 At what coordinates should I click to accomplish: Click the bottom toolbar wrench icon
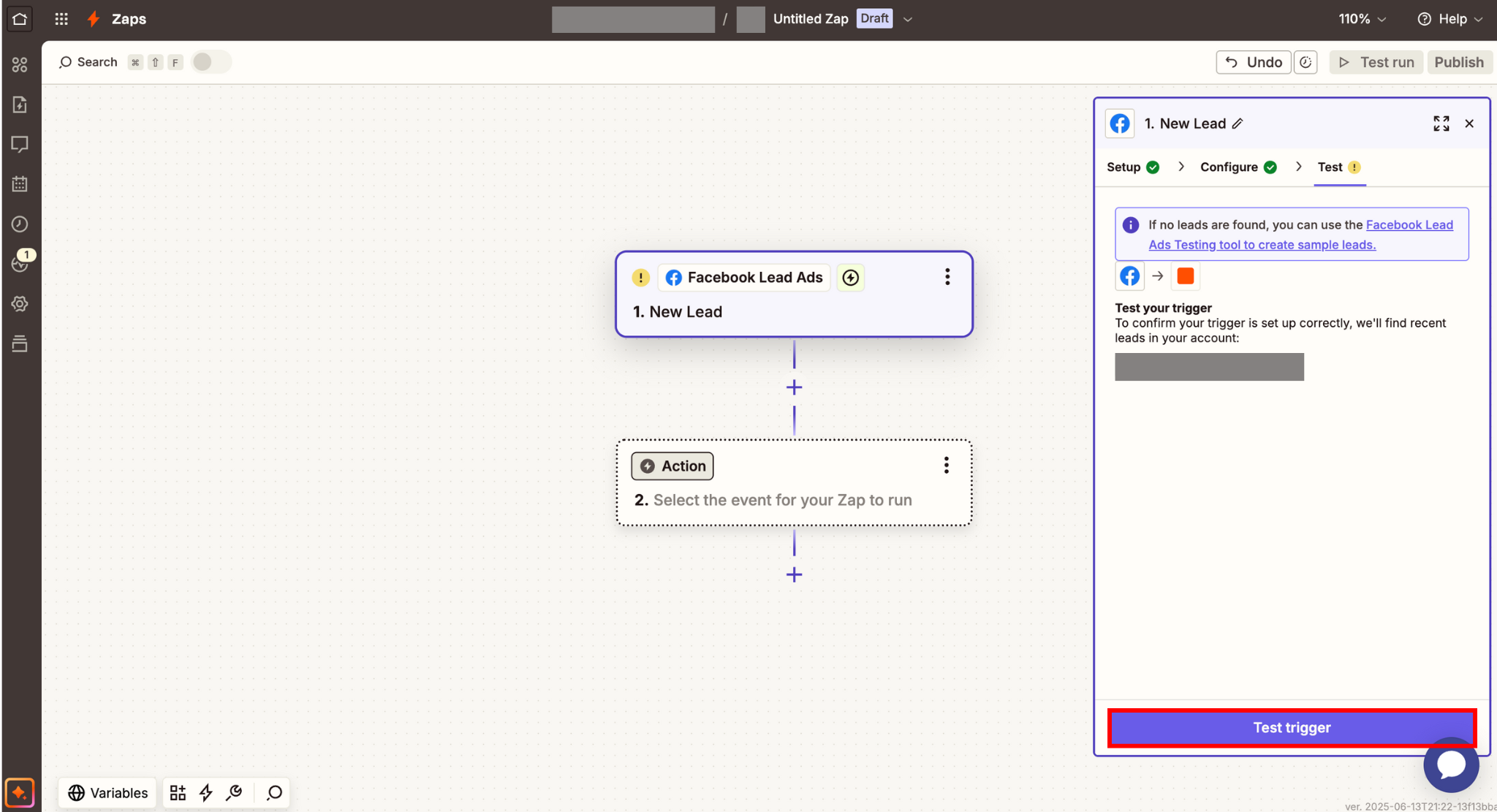coord(234,793)
